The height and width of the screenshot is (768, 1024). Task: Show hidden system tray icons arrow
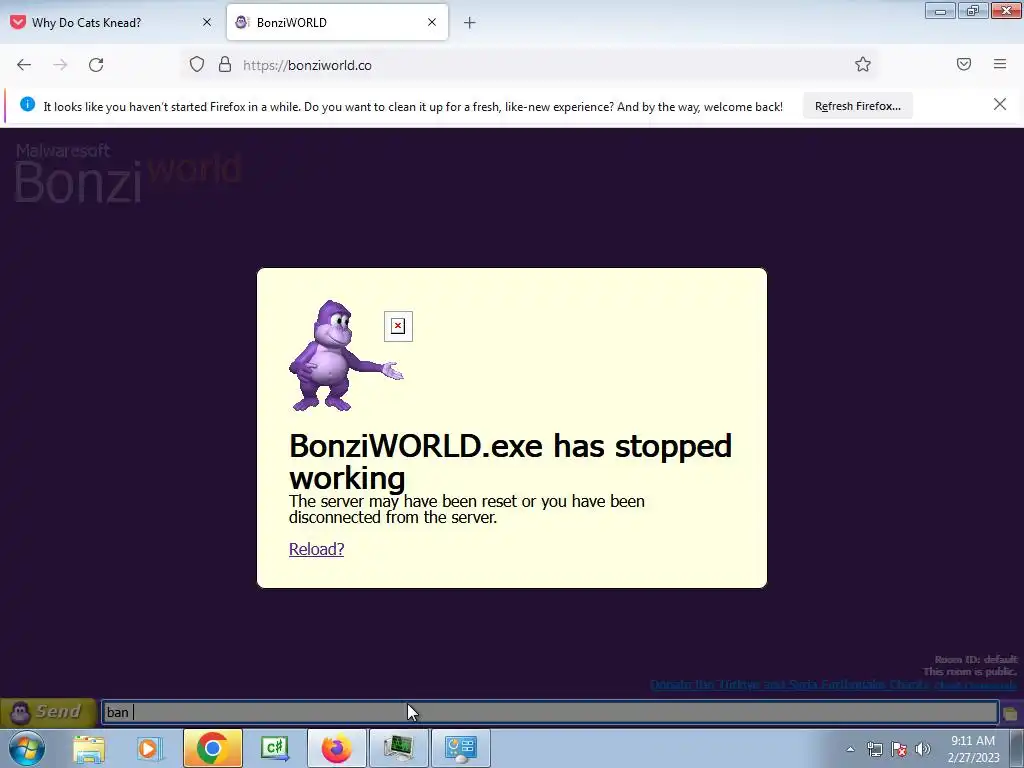(850, 749)
